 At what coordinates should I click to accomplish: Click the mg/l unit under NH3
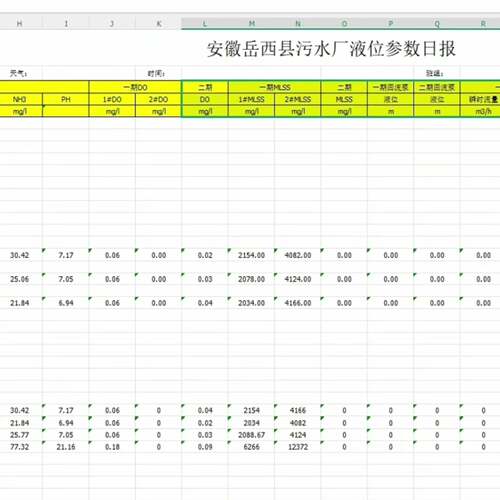(19, 111)
